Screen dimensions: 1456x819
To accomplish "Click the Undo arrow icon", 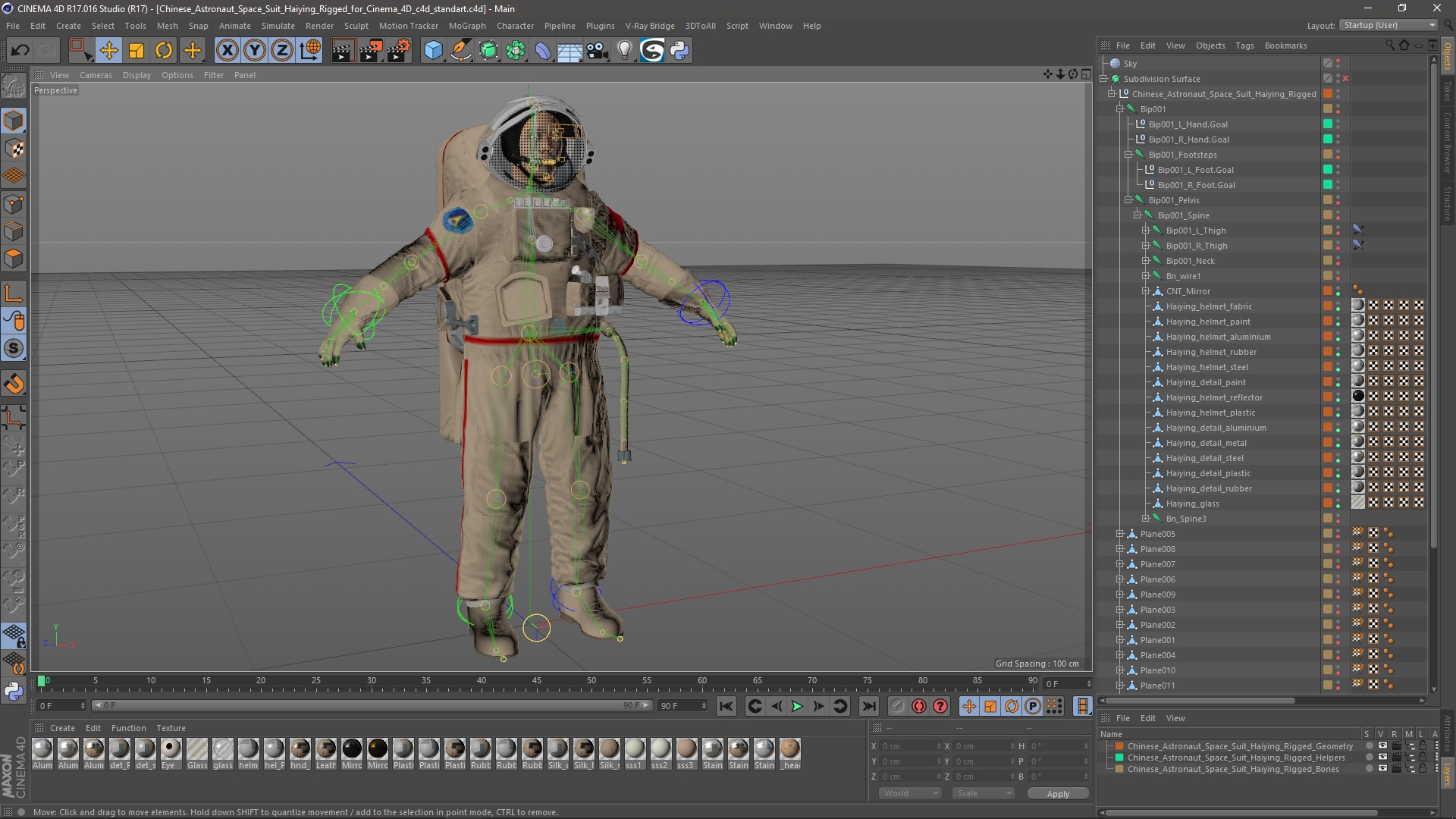I will tap(20, 51).
